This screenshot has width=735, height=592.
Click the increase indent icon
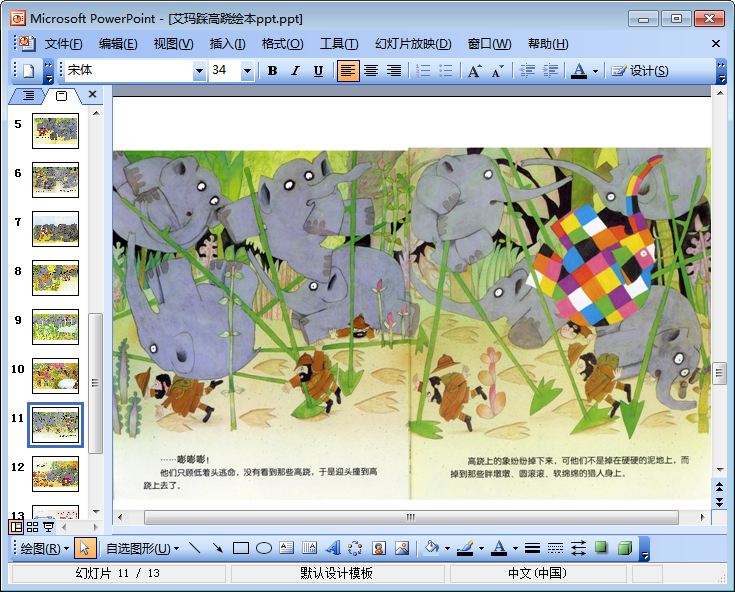point(550,71)
